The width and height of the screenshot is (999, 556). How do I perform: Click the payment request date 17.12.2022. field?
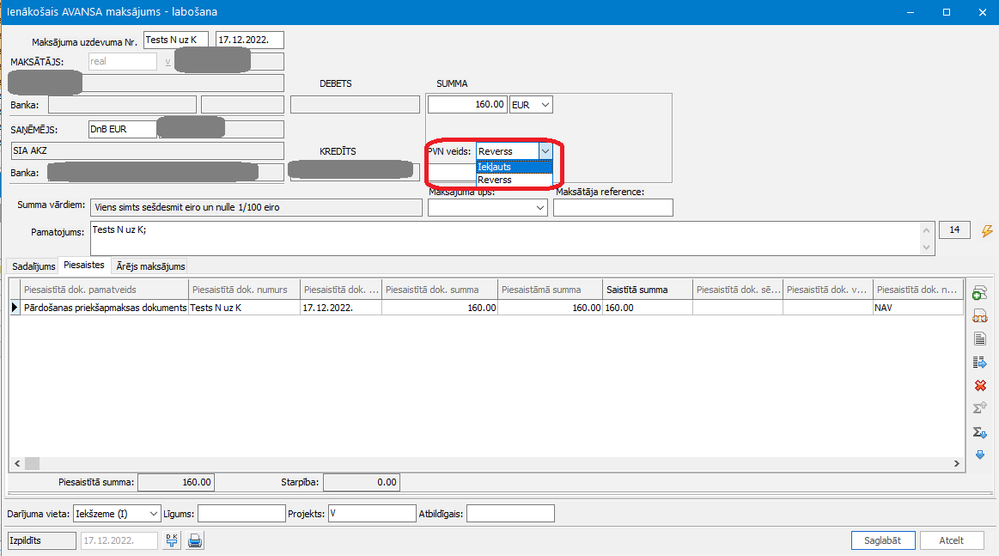click(x=250, y=39)
